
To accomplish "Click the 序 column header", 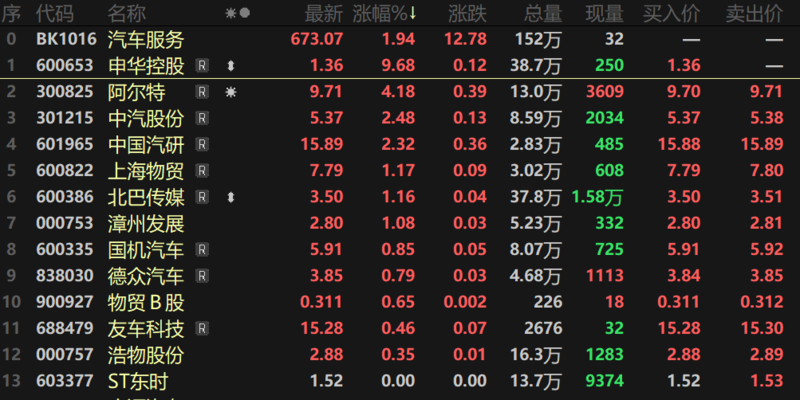I will 11,14.
